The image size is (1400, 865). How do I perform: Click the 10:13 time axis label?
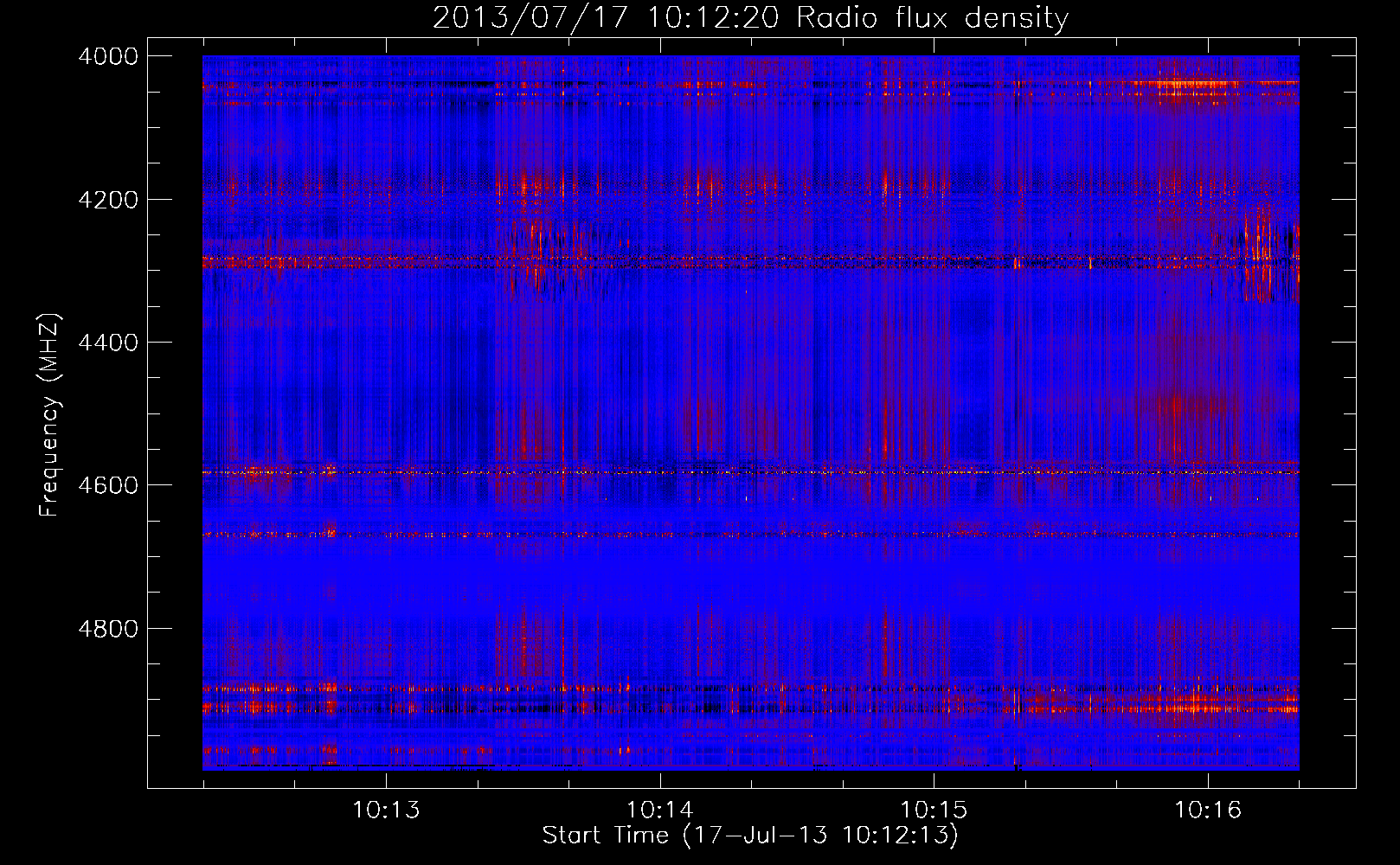(x=386, y=810)
